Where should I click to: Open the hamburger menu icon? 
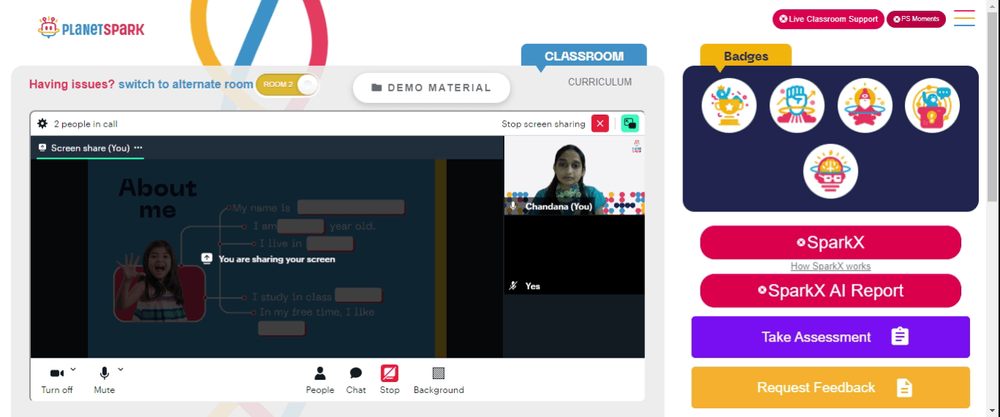(964, 18)
